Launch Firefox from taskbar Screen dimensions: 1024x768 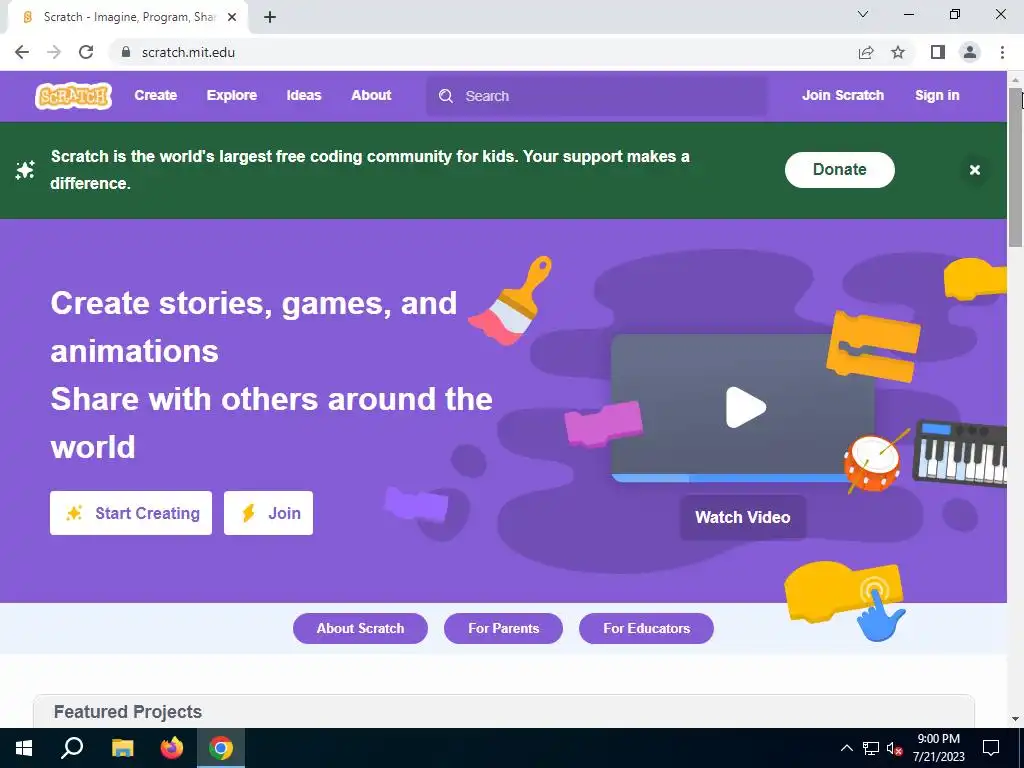point(172,748)
